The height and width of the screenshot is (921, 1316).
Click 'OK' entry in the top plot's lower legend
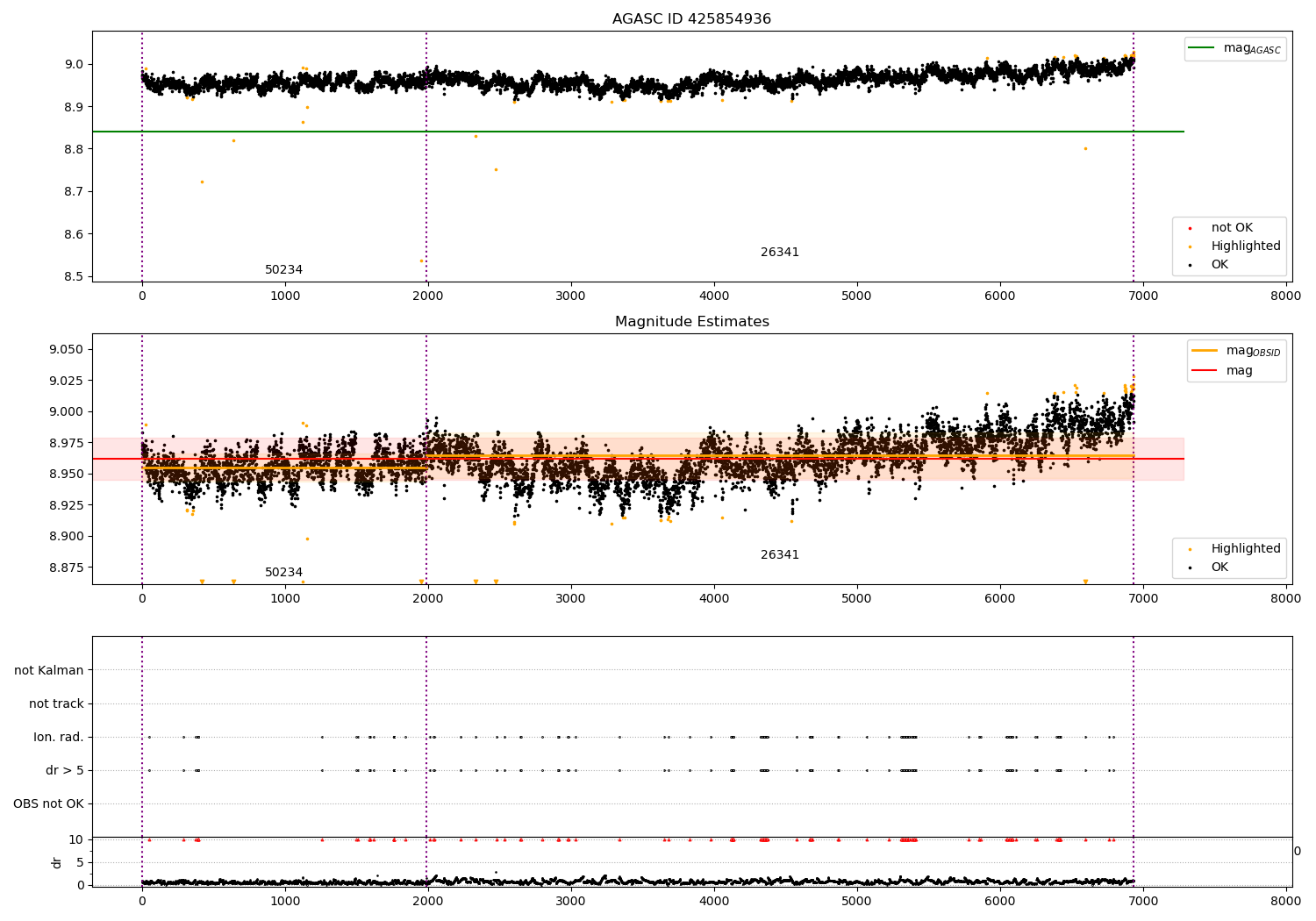click(1219, 265)
